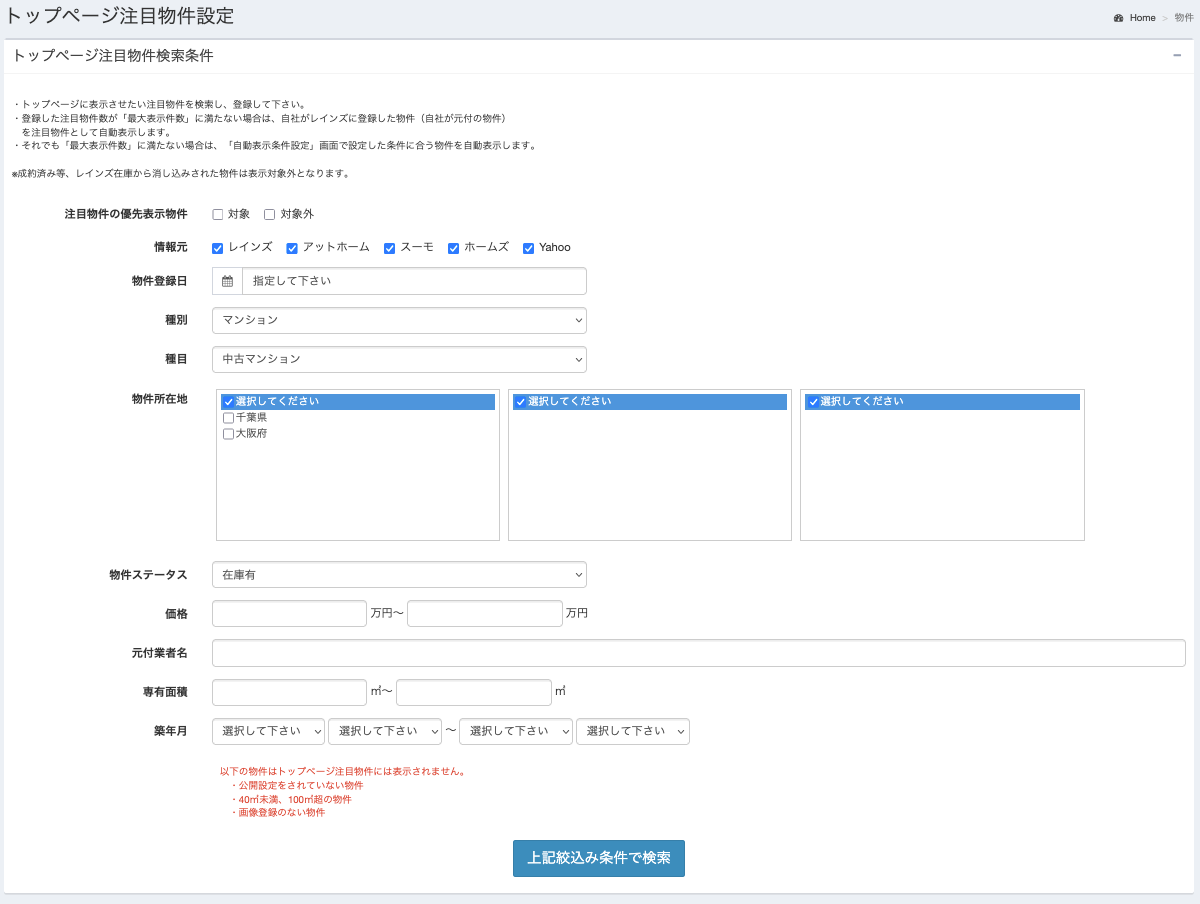Check the 対象 priority checkbox
Viewport: 1200px width, 904px height.
click(218, 214)
